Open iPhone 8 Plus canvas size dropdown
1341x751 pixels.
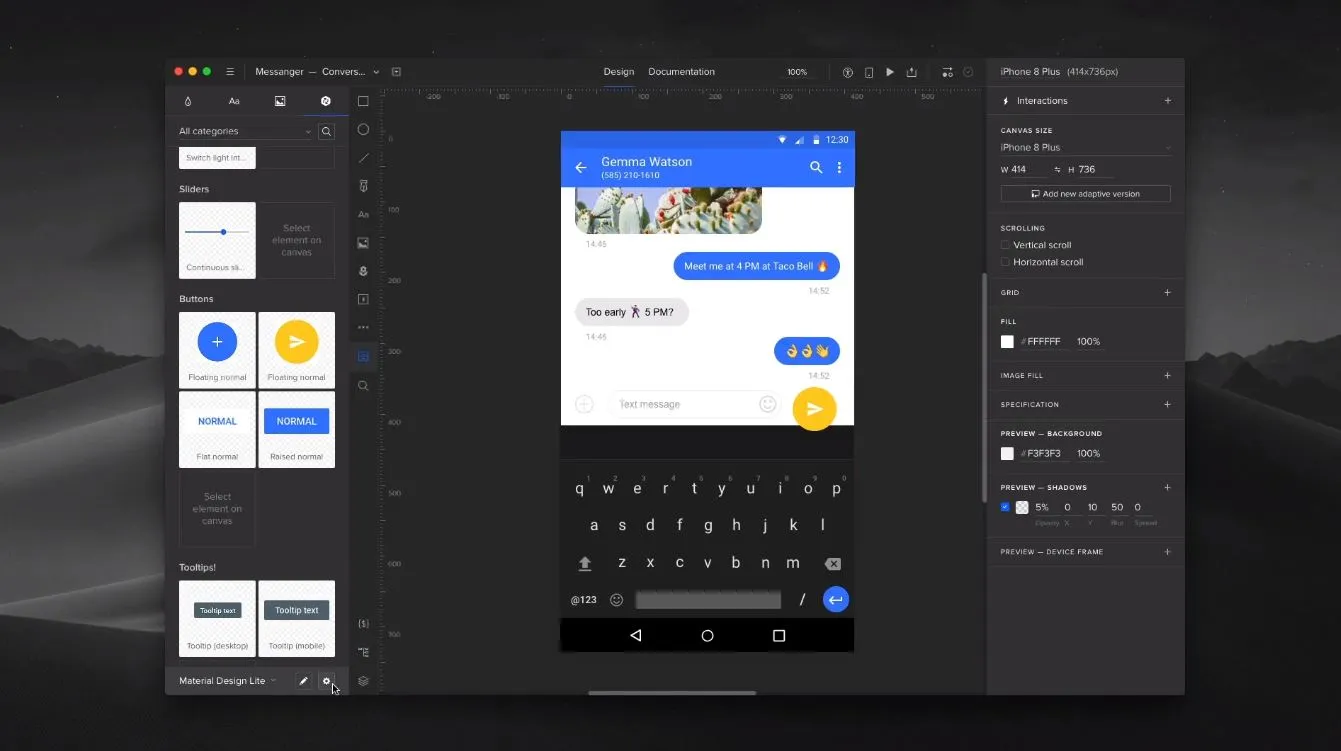click(x=1085, y=148)
